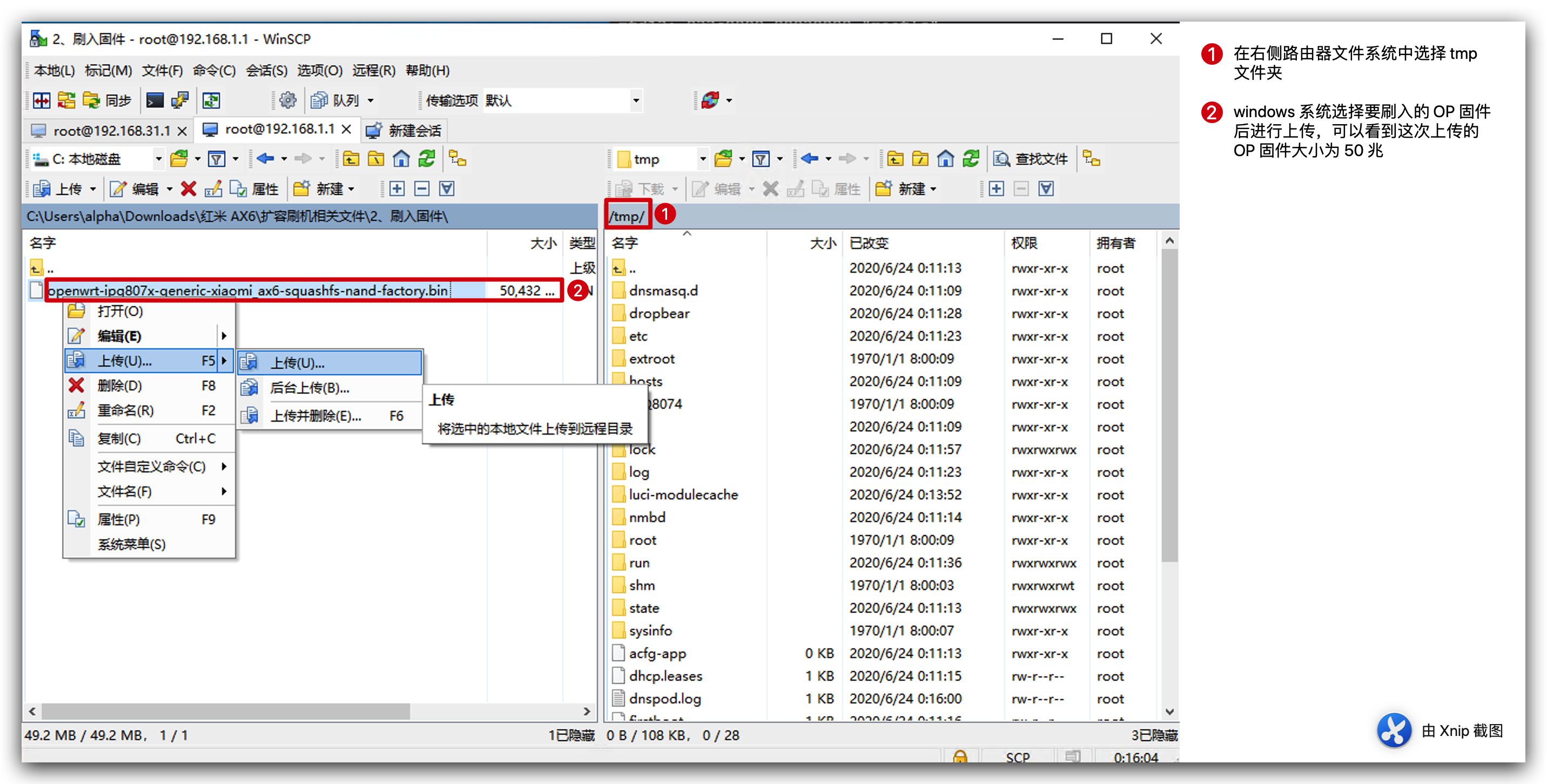Open the 远程(R) menu
This screenshot has height=784, width=1547.
coord(374,70)
